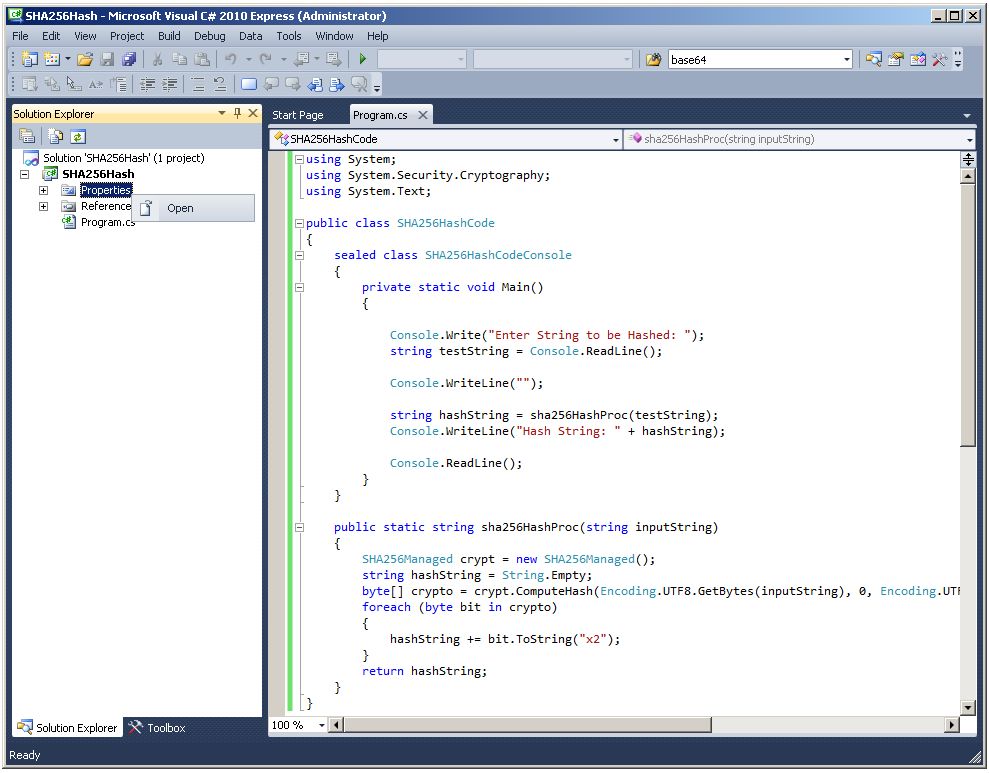989x773 pixels.
Task: Switch to the Start Page tab
Action: coord(298,115)
